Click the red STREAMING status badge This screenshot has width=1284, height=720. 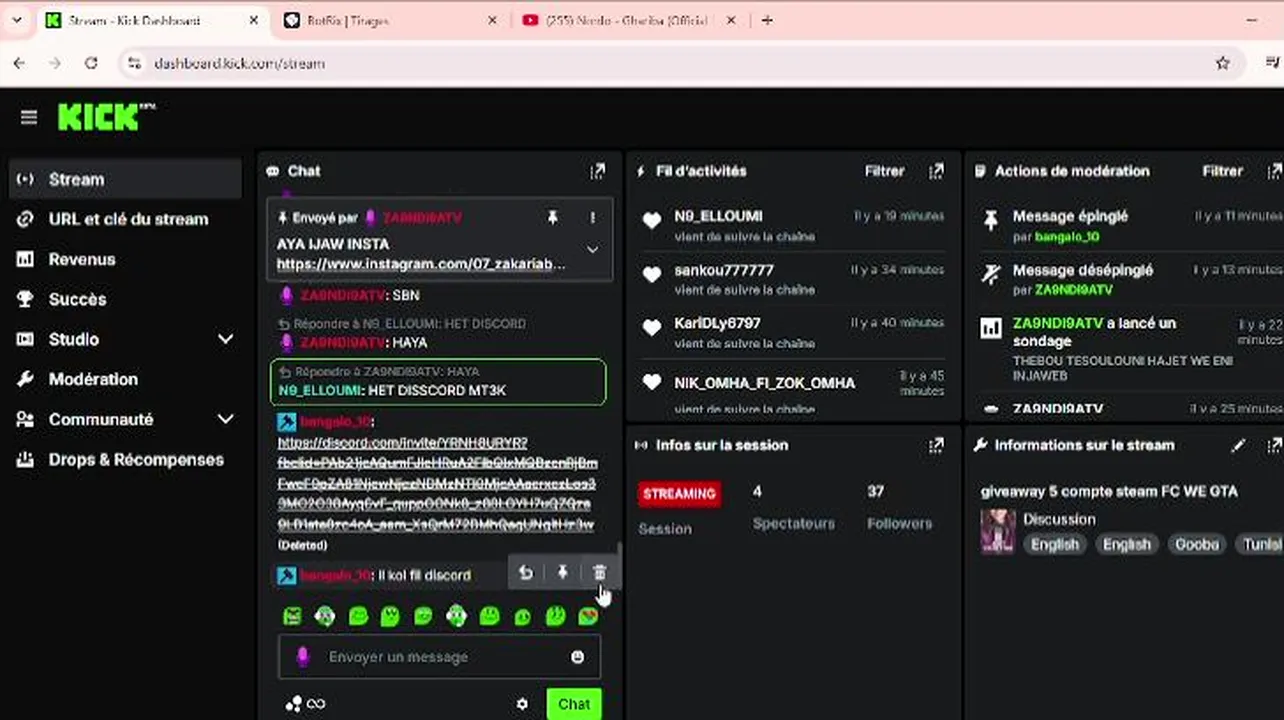(679, 493)
